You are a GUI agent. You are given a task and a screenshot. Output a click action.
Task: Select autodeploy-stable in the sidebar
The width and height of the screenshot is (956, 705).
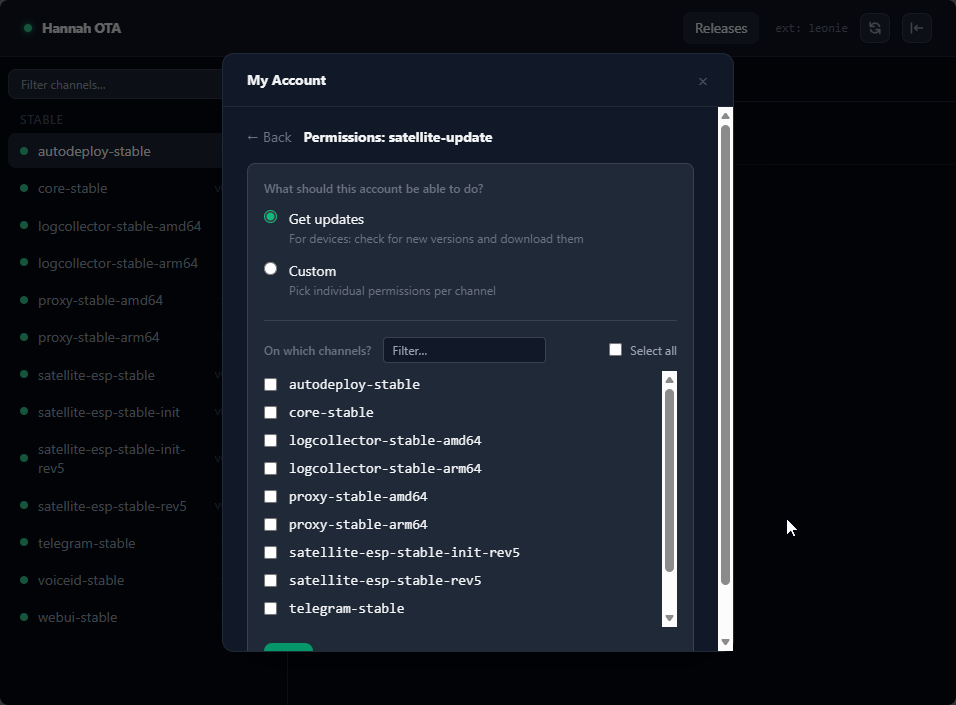(116, 151)
